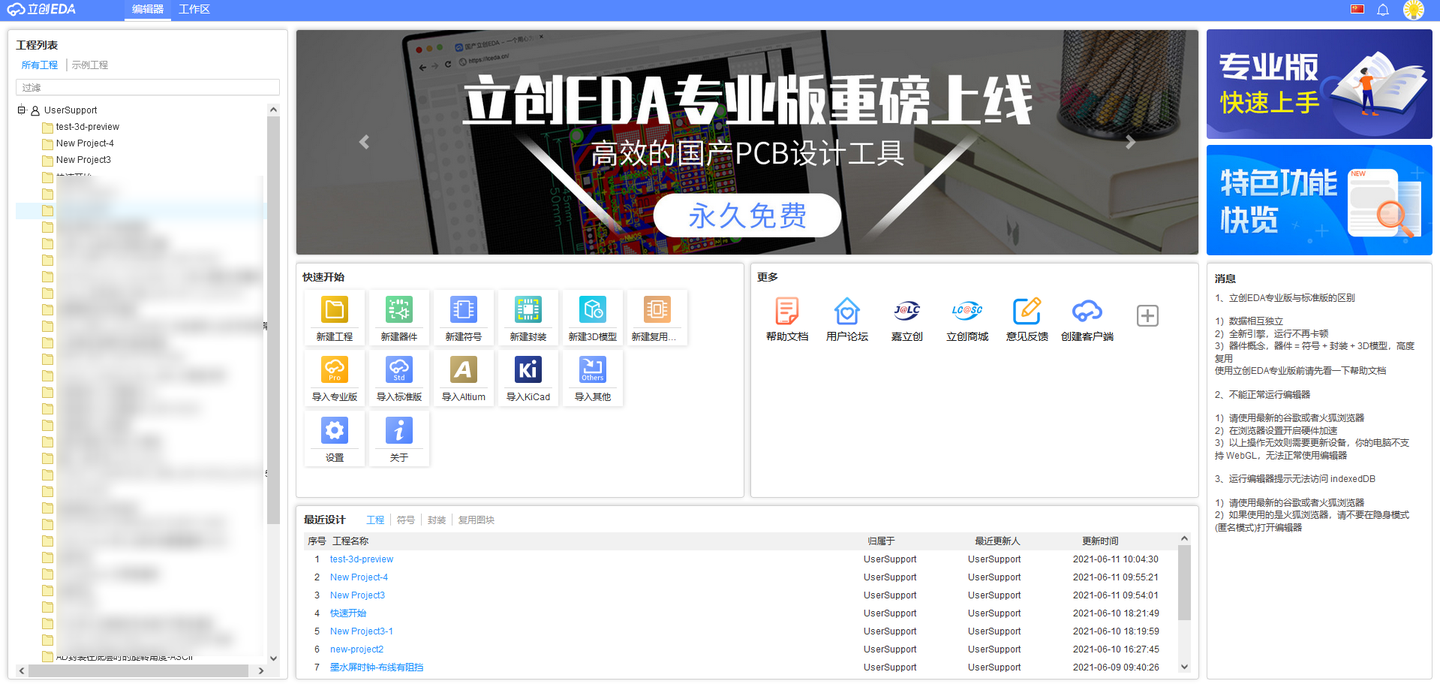Click the 新建复用 reuse block icon

click(x=657, y=309)
